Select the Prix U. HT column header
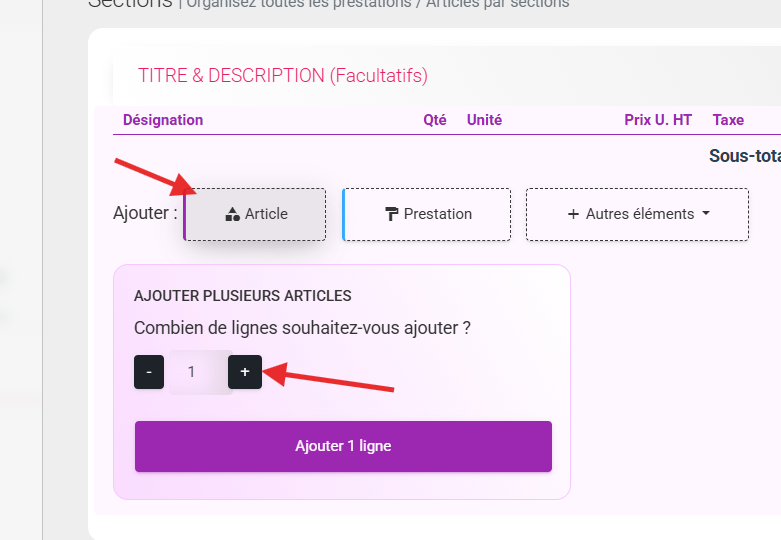781x540 pixels. tap(658, 120)
